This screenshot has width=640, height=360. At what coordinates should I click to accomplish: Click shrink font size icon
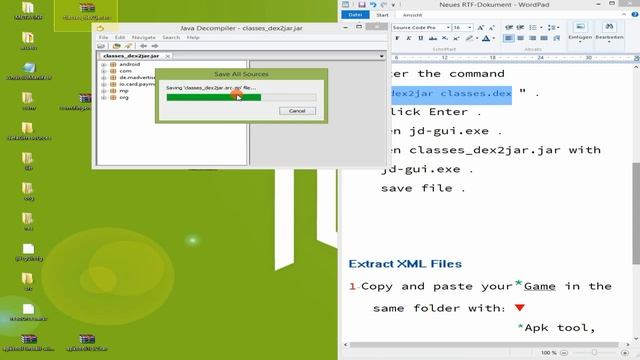tap(491, 27)
